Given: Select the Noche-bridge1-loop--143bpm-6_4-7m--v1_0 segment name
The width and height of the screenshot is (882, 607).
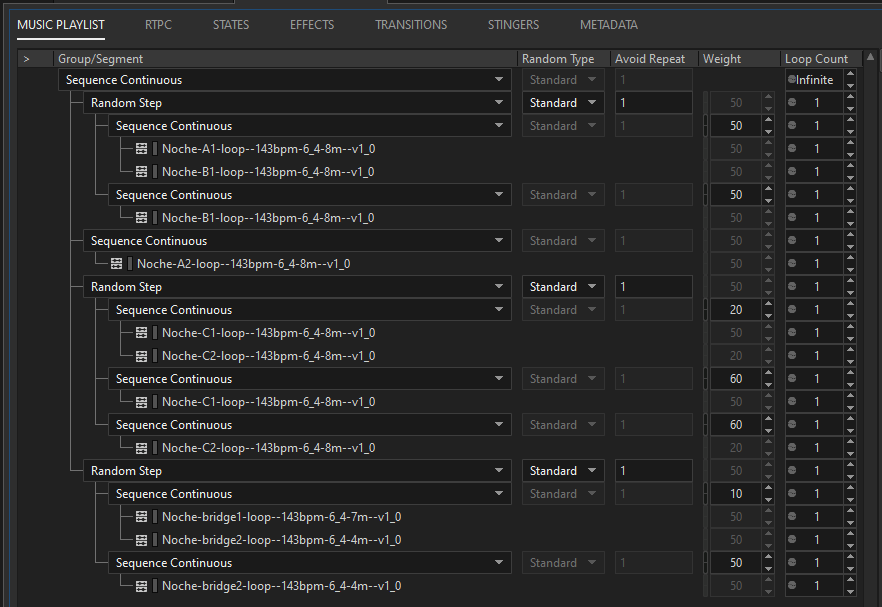Looking at the screenshot, I should click(281, 516).
